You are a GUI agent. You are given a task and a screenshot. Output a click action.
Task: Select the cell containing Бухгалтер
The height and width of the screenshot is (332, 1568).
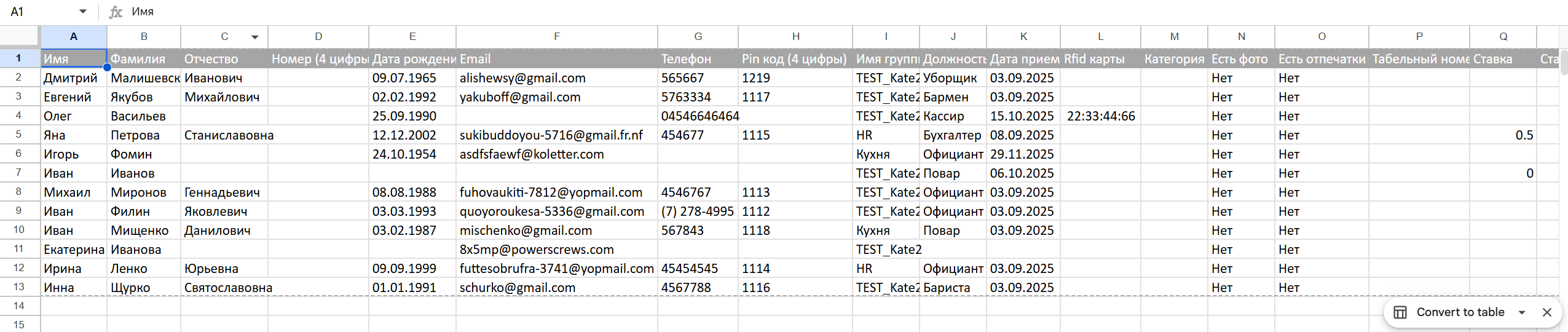click(953, 135)
